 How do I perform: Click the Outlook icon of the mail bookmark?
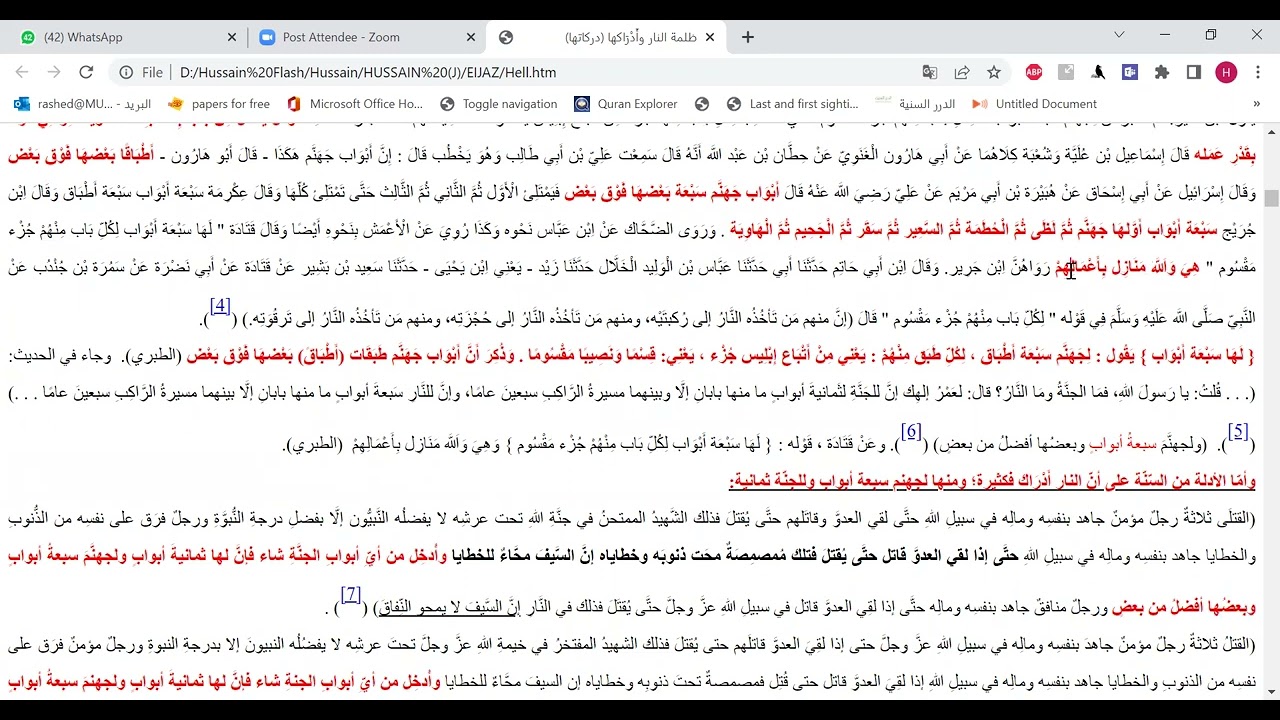tap(21, 104)
